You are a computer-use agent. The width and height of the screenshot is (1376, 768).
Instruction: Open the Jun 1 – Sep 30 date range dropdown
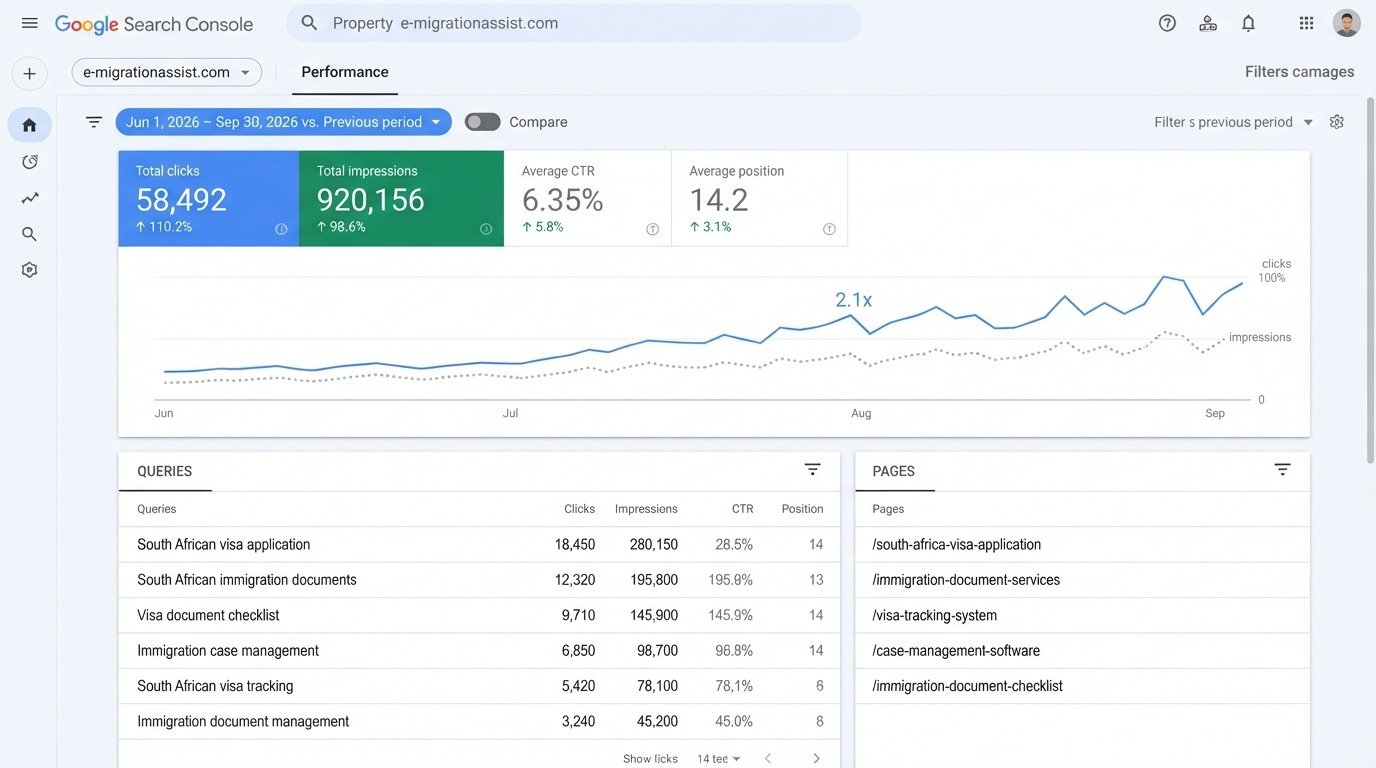[x=284, y=122]
